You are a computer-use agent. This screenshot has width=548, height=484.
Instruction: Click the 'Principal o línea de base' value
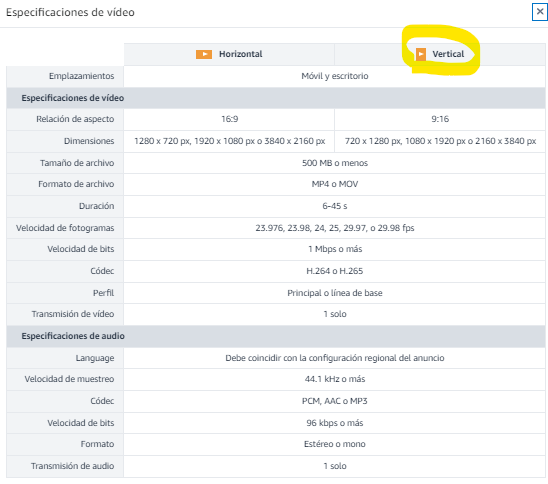(335, 293)
